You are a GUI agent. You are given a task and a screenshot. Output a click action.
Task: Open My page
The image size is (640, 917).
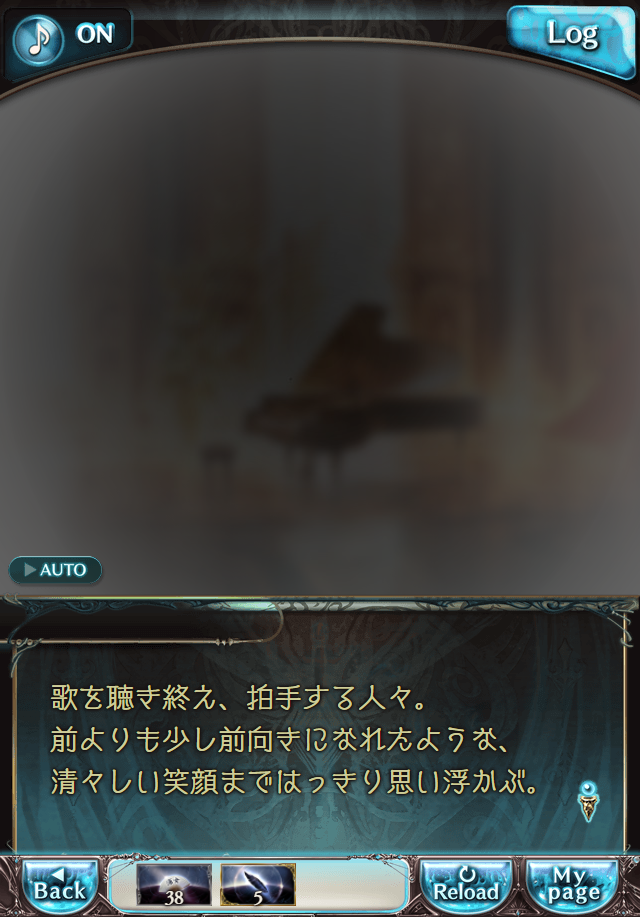[573, 885]
